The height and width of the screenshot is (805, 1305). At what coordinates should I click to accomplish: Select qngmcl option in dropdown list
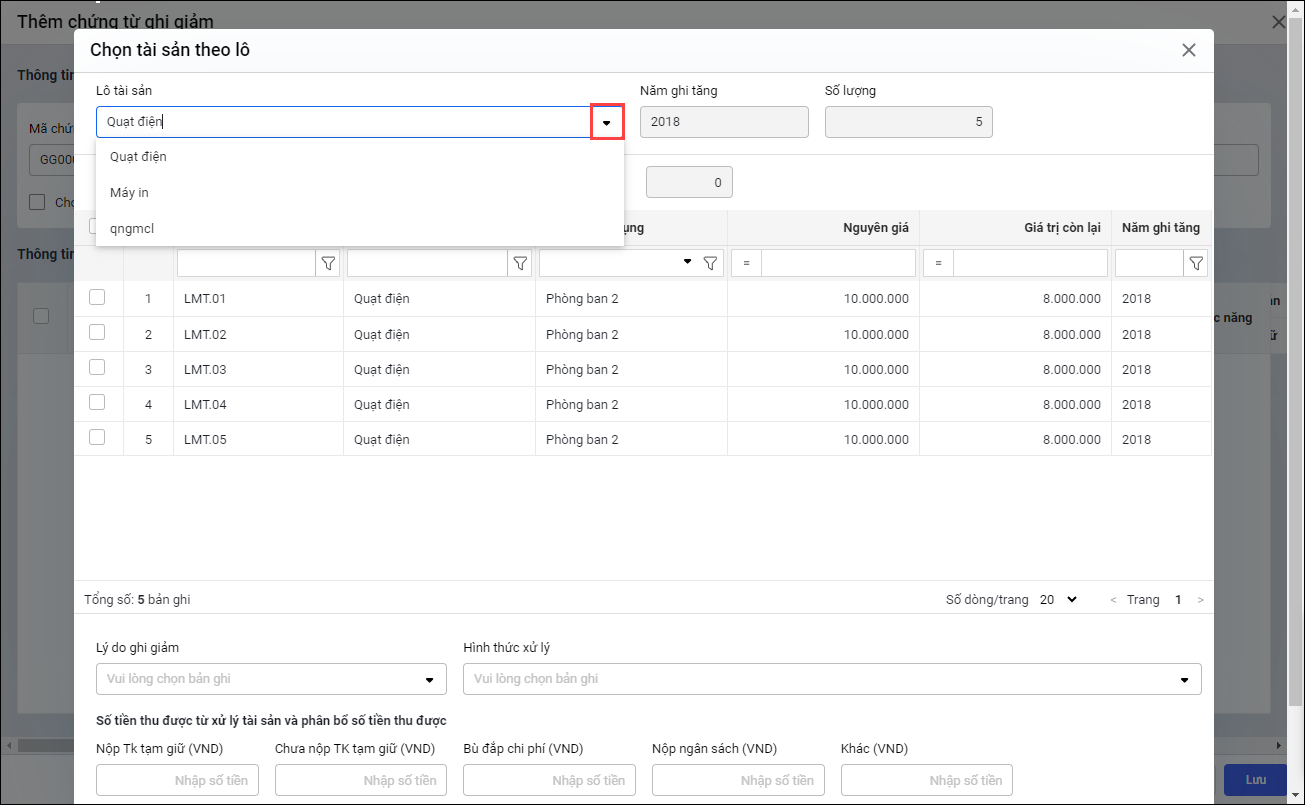point(132,228)
